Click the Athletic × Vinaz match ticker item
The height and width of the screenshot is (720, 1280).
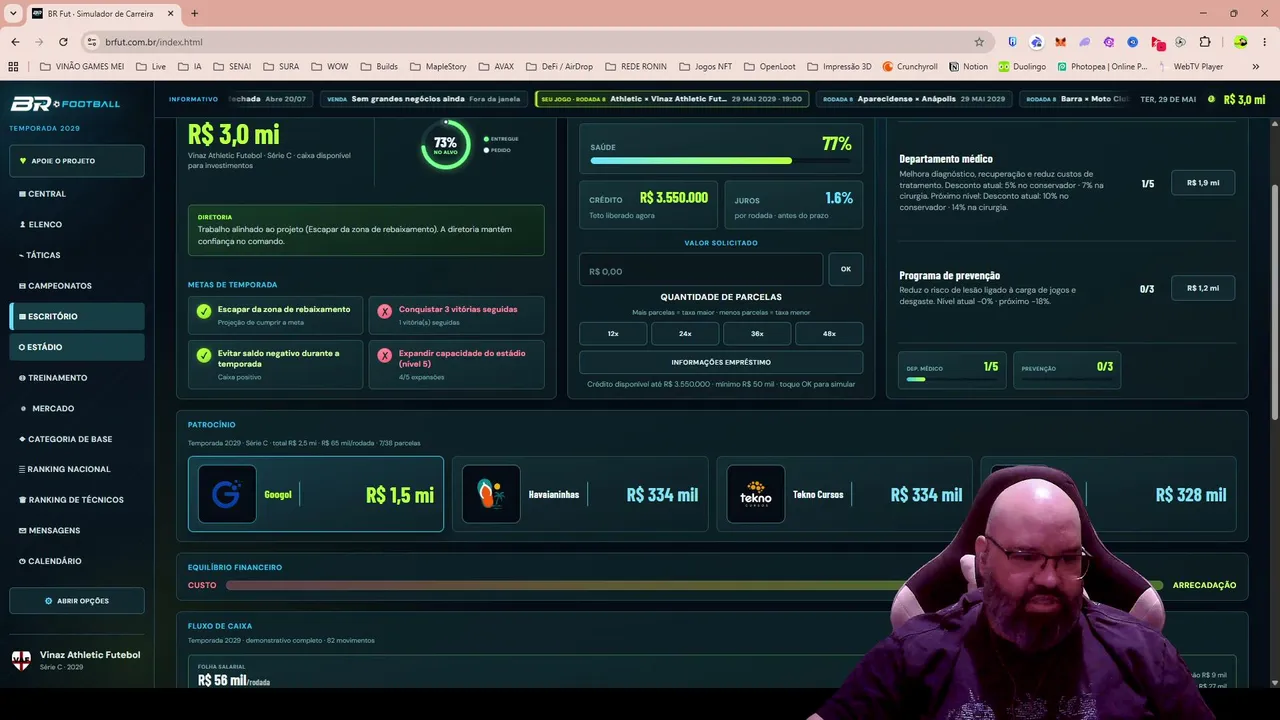[672, 99]
